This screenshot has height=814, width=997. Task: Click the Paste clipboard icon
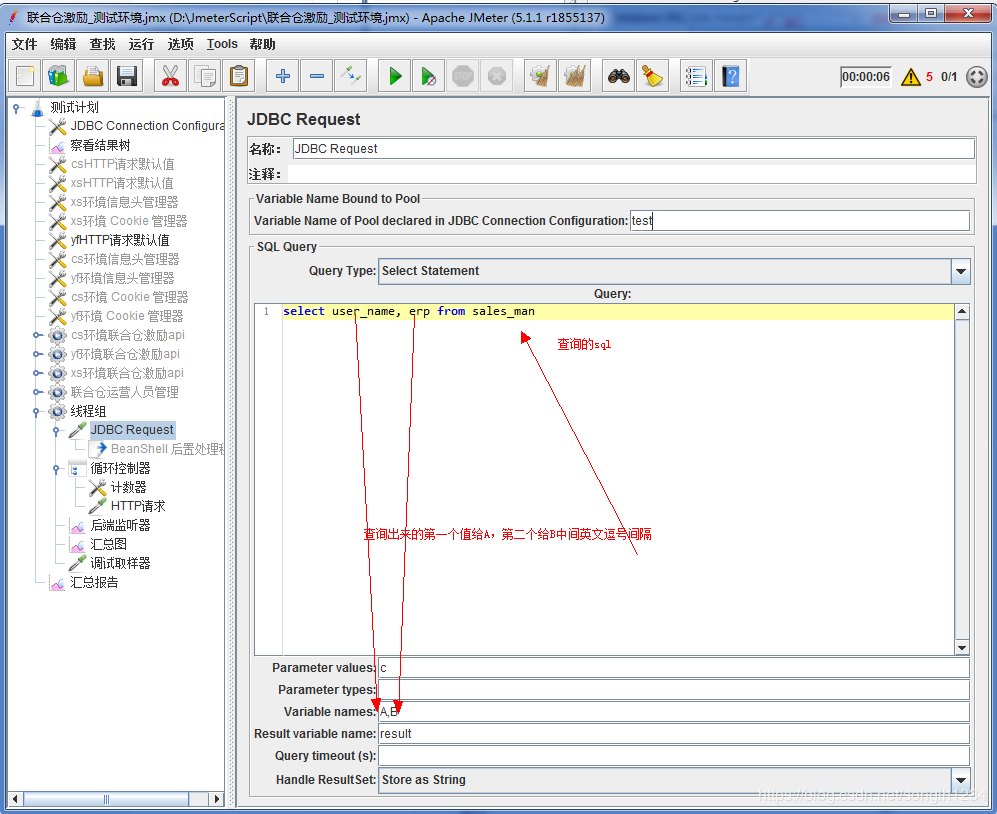(x=239, y=77)
